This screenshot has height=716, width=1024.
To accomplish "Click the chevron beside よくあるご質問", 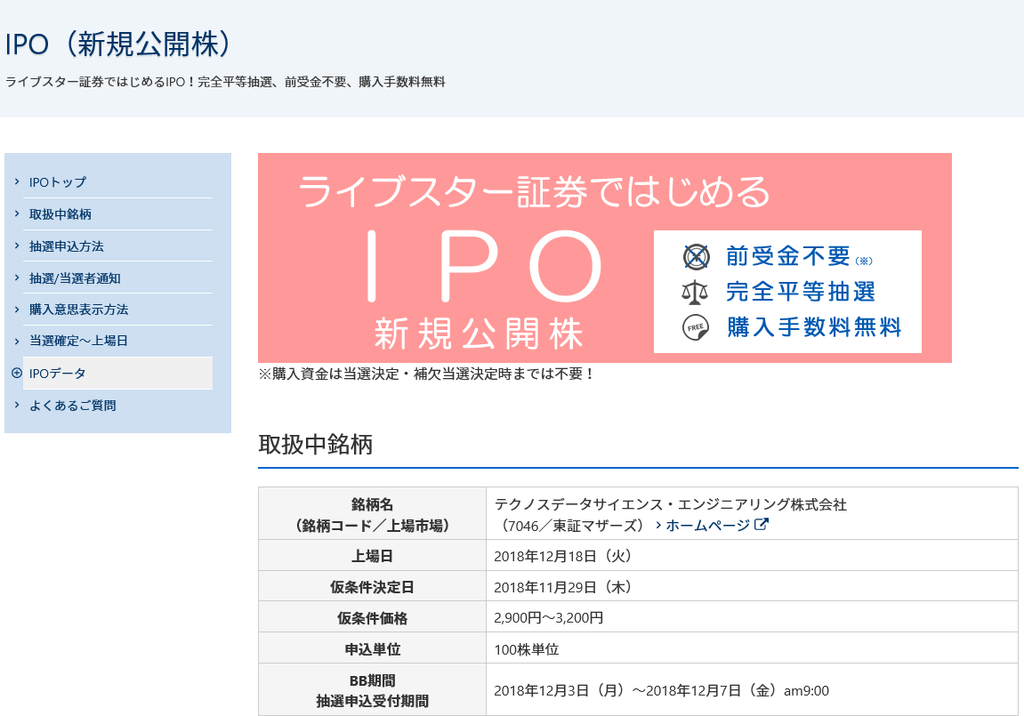I will [x=17, y=405].
